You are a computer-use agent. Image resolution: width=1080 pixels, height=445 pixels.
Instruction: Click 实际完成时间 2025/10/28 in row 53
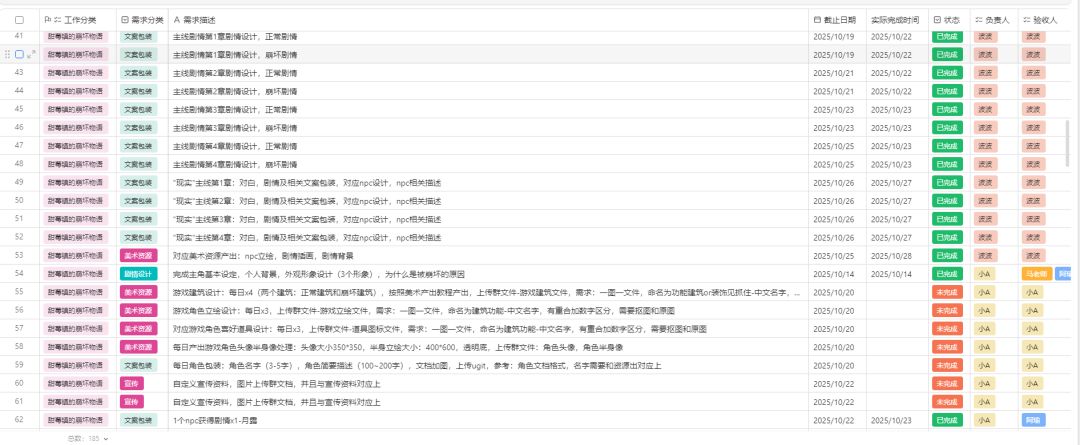pyautogui.click(x=891, y=256)
